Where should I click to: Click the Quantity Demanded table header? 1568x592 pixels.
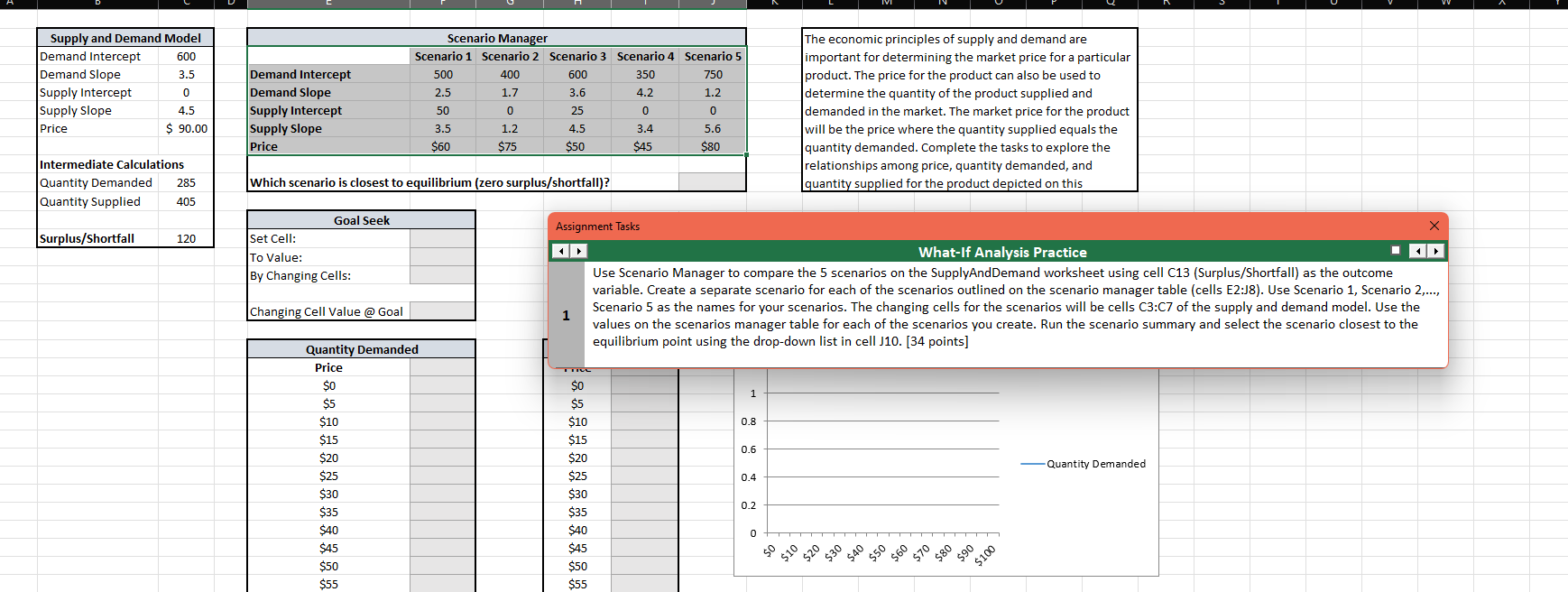[361, 349]
